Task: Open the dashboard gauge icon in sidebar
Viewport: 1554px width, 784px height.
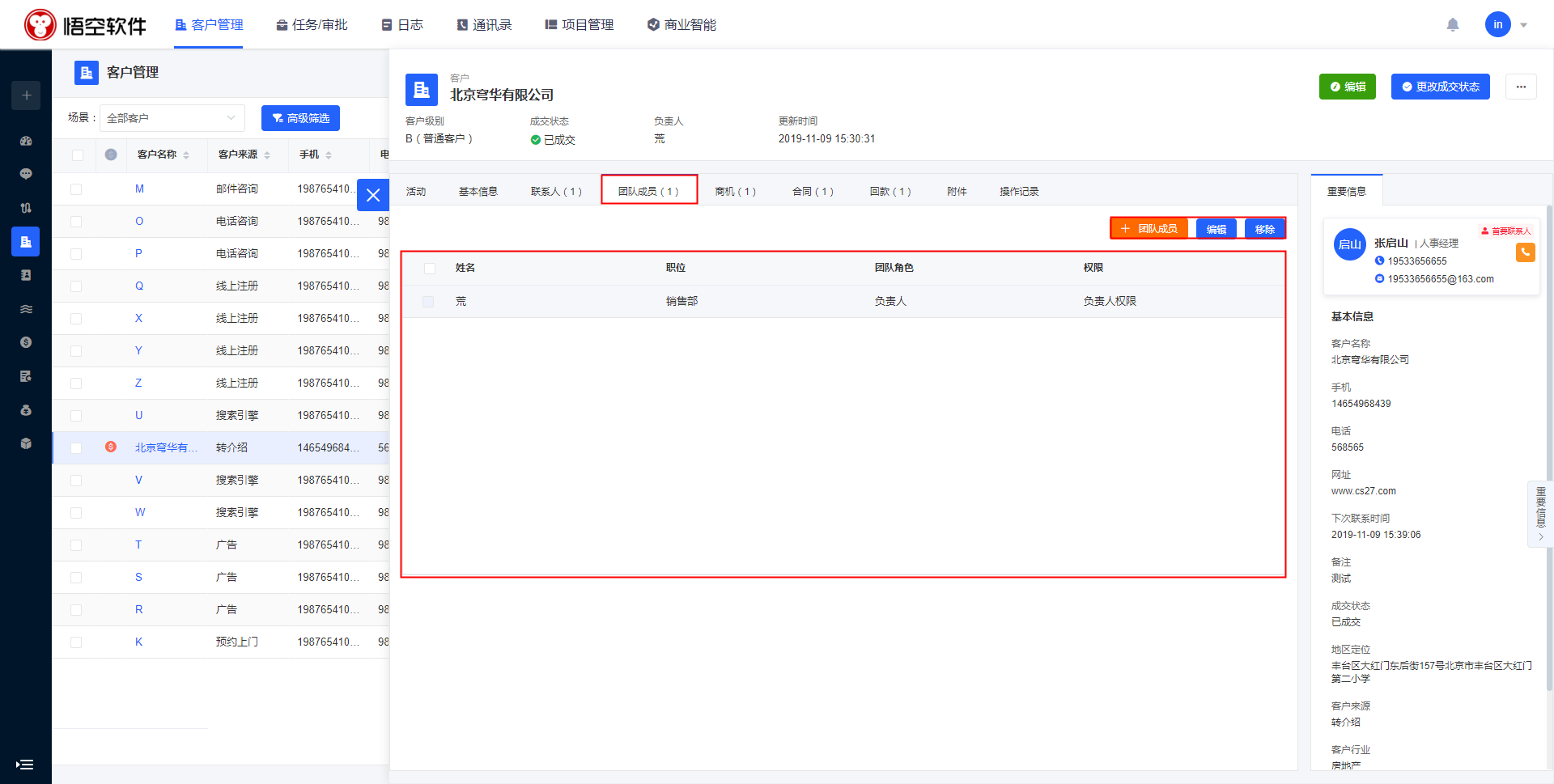Action: coord(26,141)
